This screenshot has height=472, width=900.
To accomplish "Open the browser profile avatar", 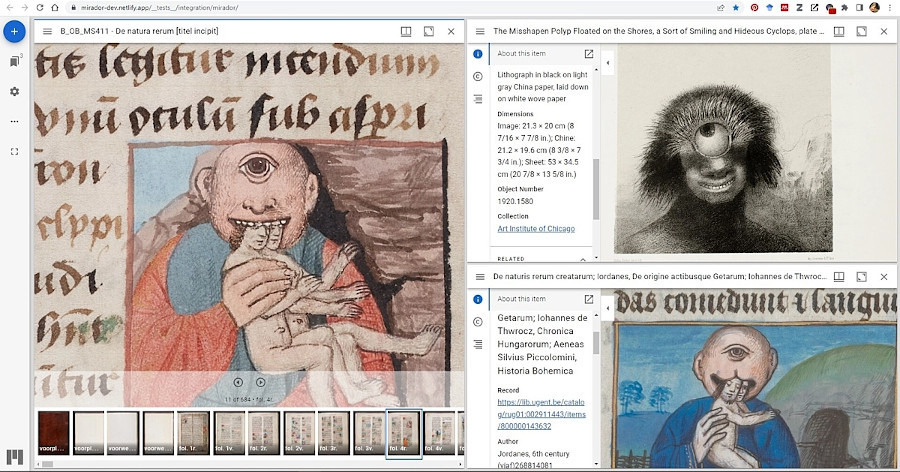I will 874,7.
